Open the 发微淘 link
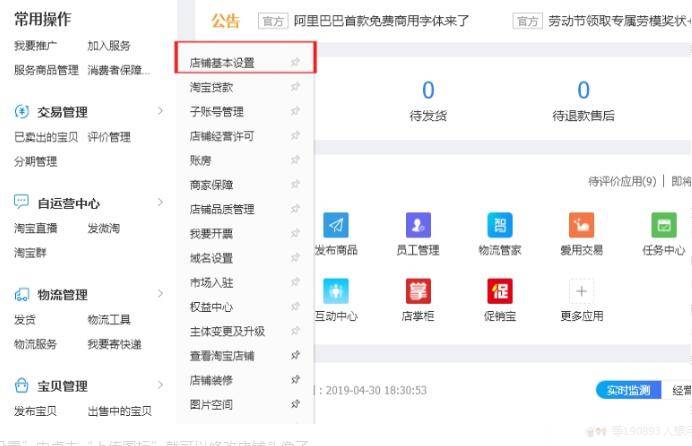692x446 pixels. click(x=104, y=228)
